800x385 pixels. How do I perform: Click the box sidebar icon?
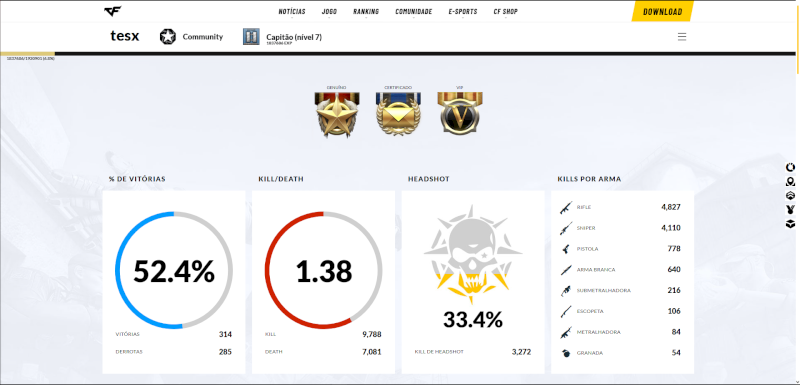(x=790, y=223)
